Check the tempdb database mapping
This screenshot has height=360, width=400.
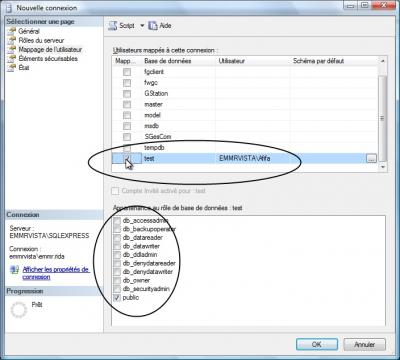click(127, 148)
